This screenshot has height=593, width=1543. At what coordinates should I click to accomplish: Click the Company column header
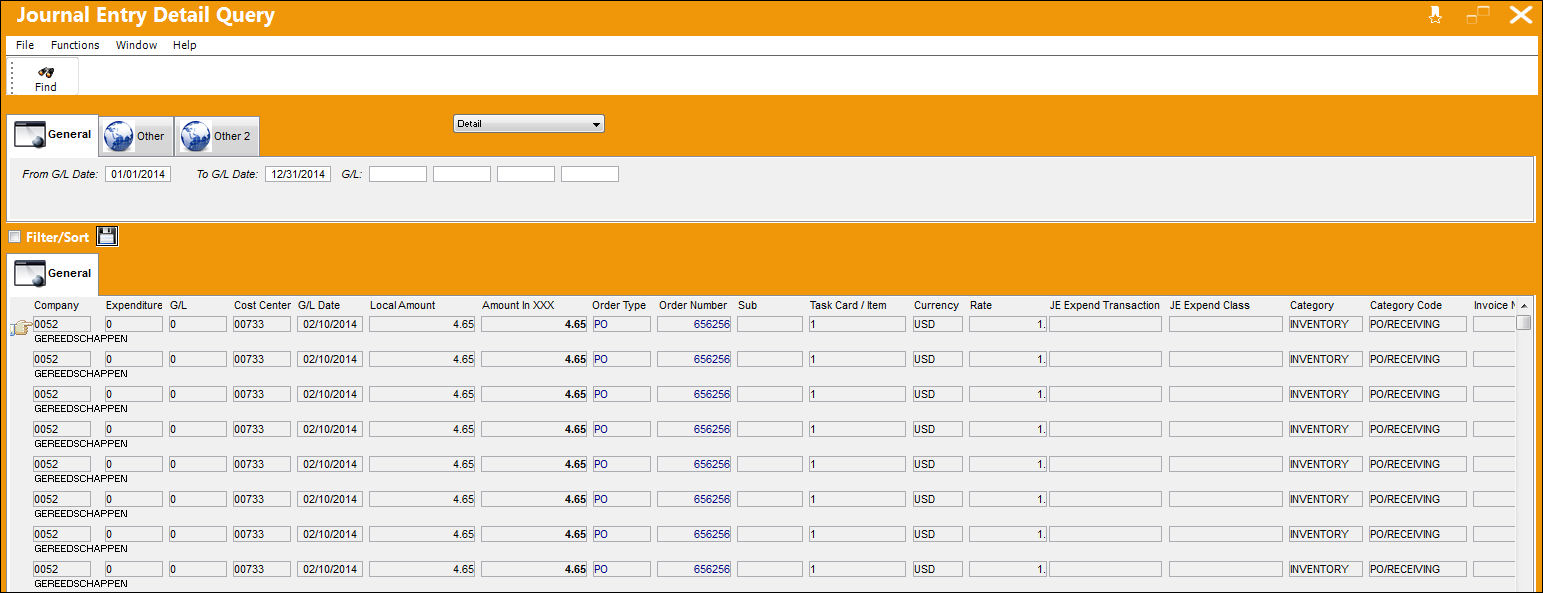coord(56,305)
